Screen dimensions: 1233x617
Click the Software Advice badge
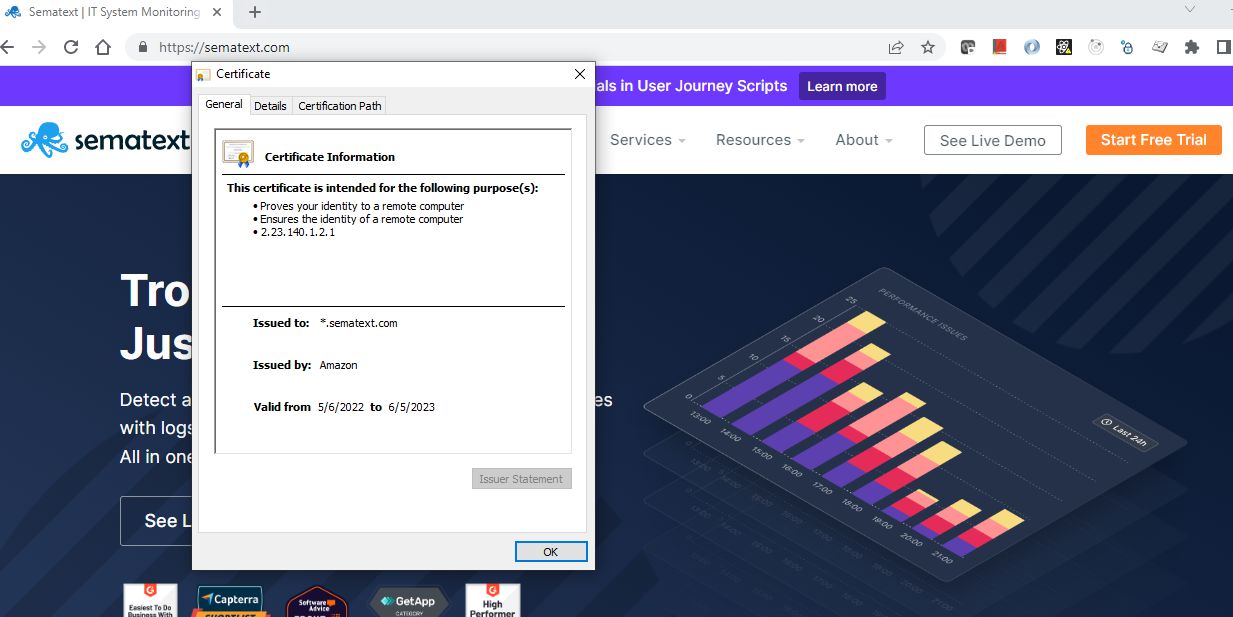317,601
